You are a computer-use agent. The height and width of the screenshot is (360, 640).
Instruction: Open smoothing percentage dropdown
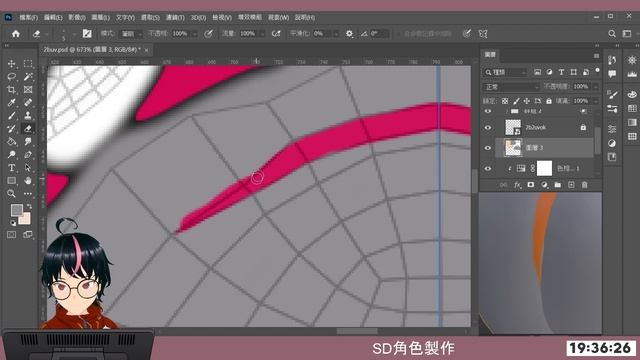coord(336,34)
